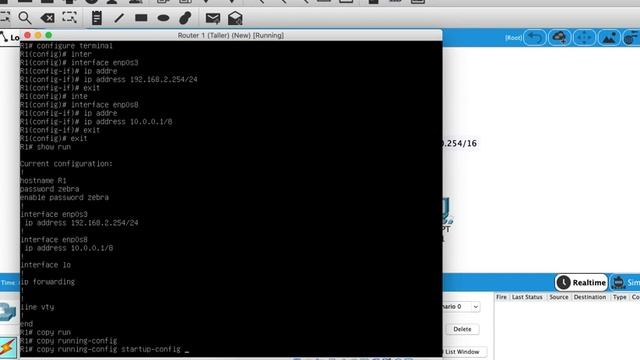Click the Back arrow in the workspace bar
The width and height of the screenshot is (640, 360).
(x=535, y=38)
